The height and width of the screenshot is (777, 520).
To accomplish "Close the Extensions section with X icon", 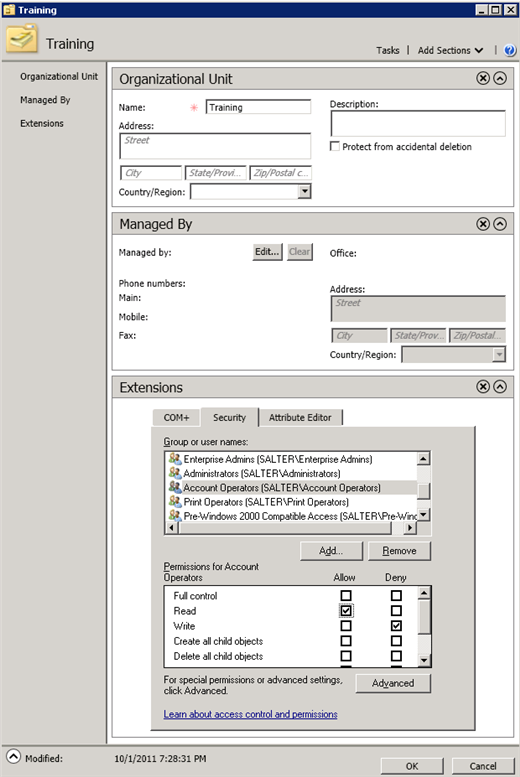I will 483,387.
